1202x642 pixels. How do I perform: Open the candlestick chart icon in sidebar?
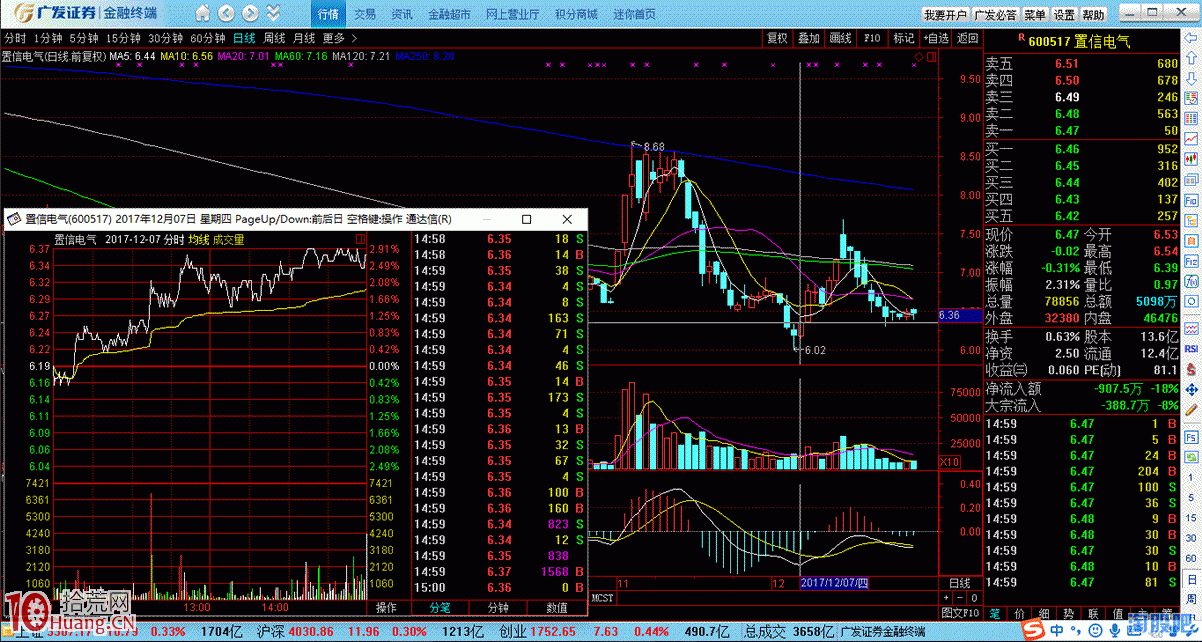point(1192,158)
